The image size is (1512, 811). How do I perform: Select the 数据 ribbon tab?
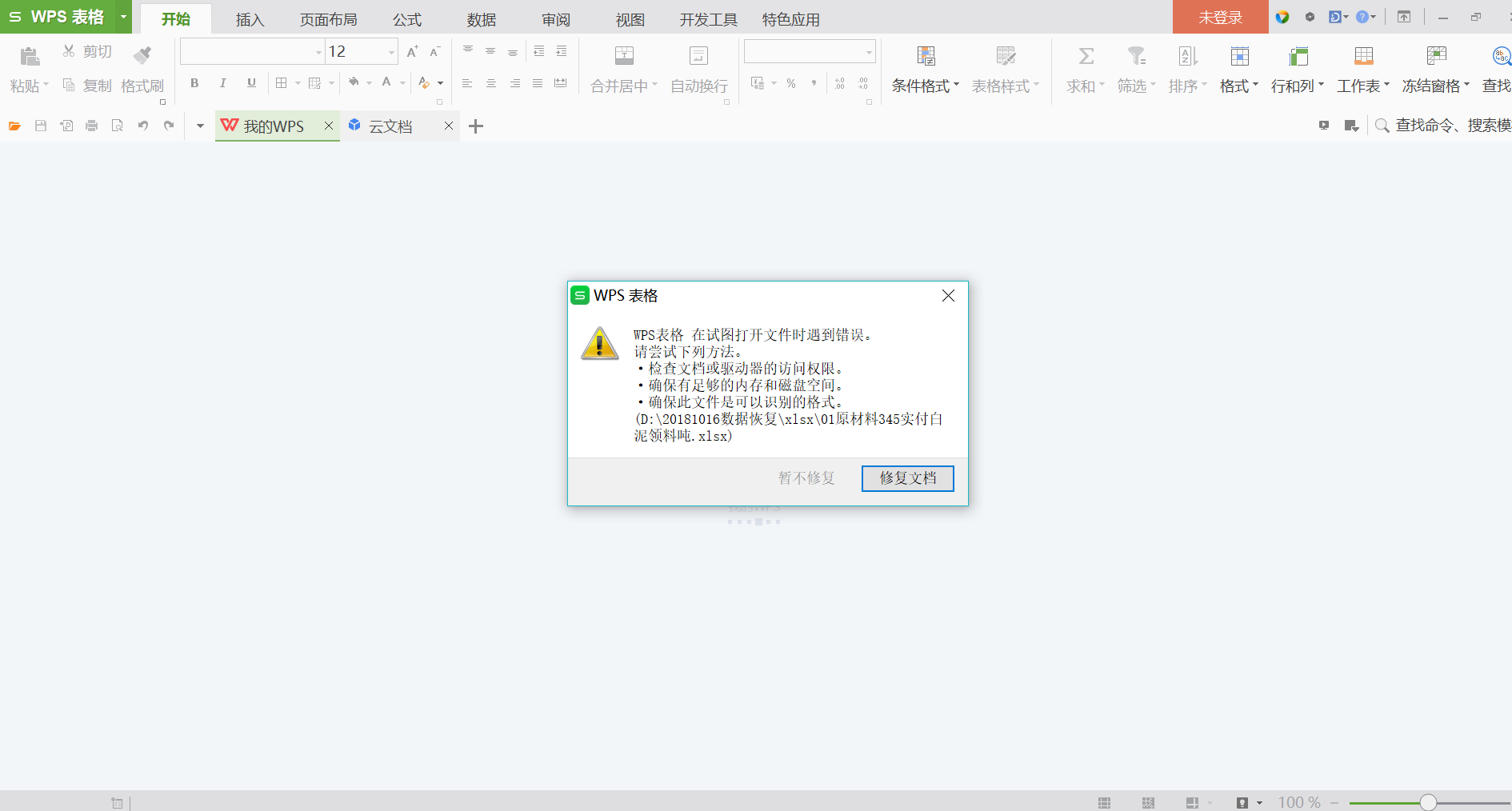click(x=482, y=19)
